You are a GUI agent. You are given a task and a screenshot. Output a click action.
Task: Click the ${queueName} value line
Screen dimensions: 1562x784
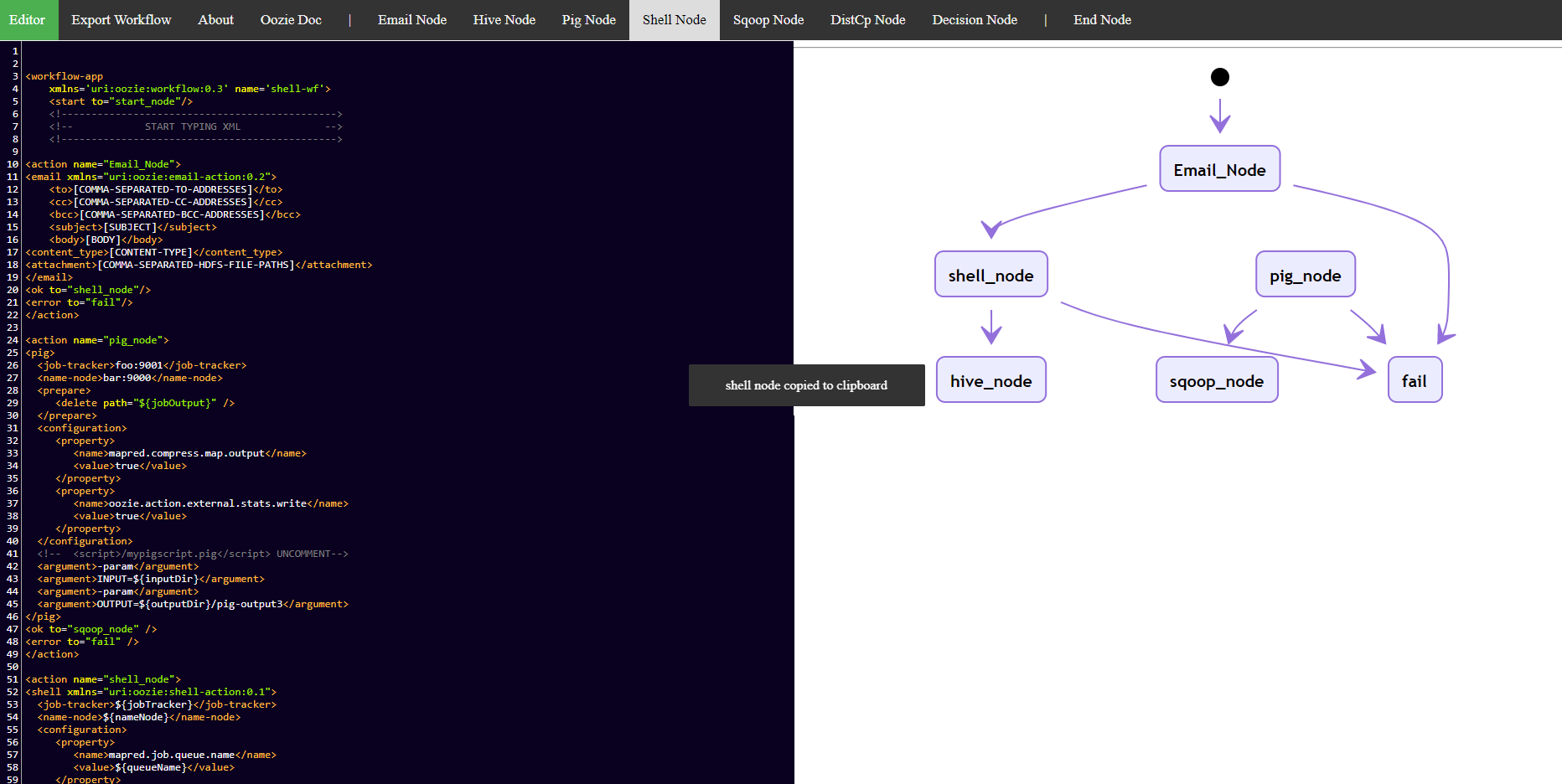[154, 767]
